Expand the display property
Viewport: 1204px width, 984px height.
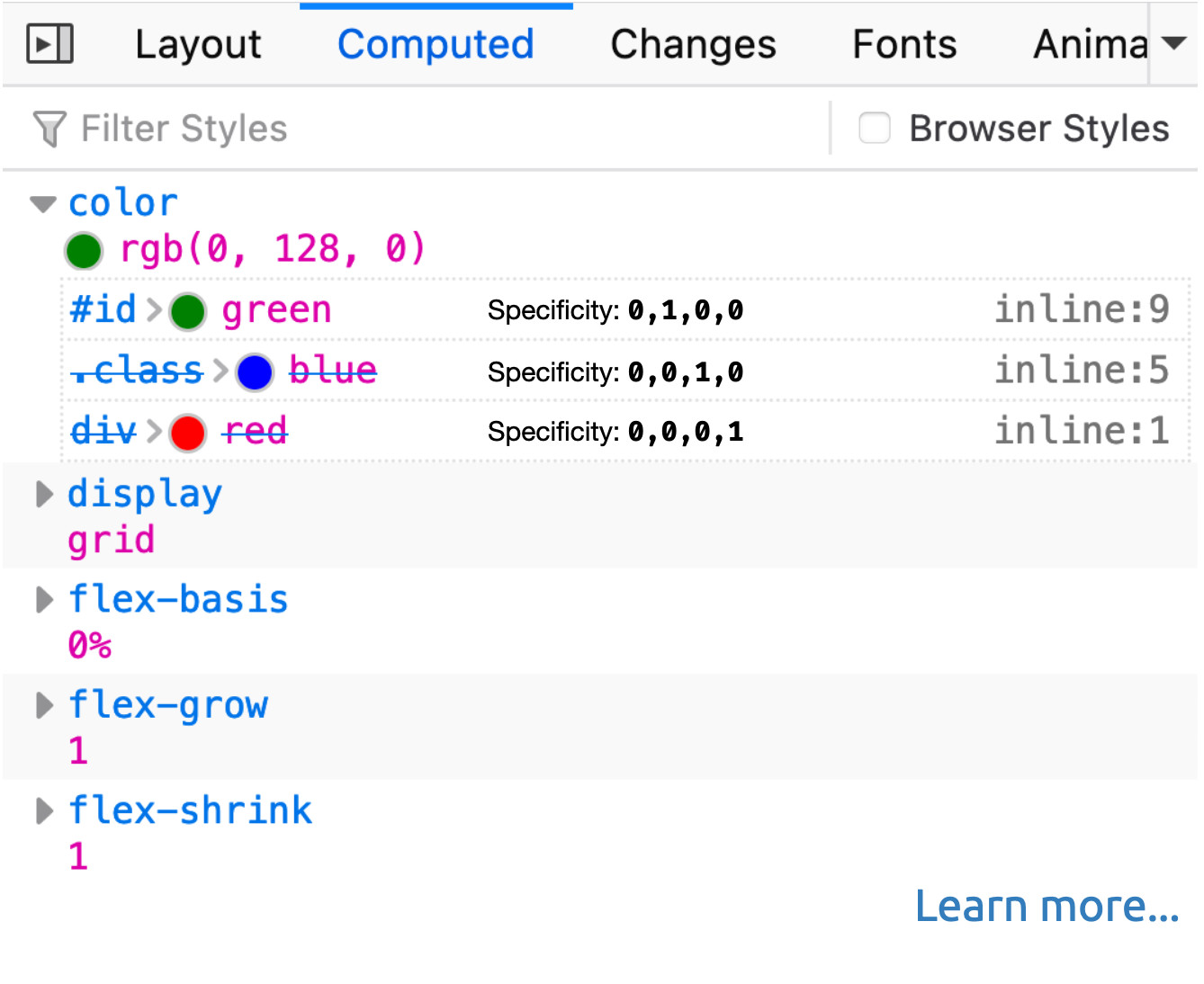(43, 494)
